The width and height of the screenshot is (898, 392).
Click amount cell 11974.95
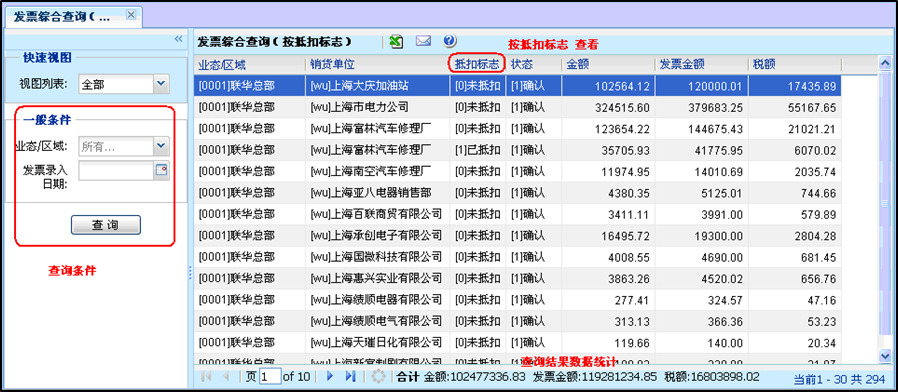(x=609, y=171)
